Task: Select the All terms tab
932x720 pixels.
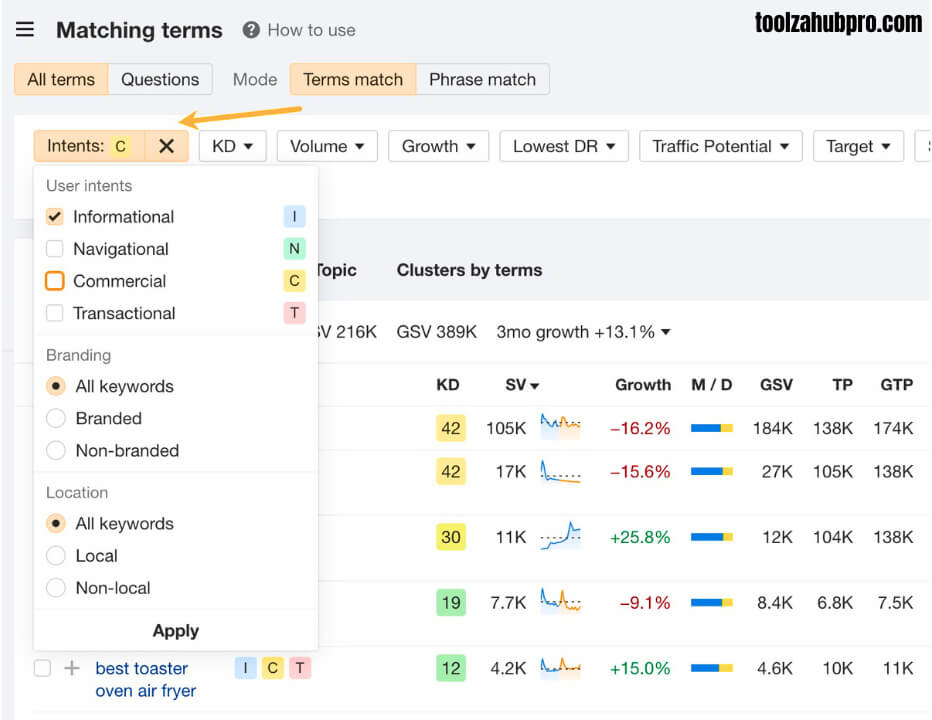Action: [61, 79]
